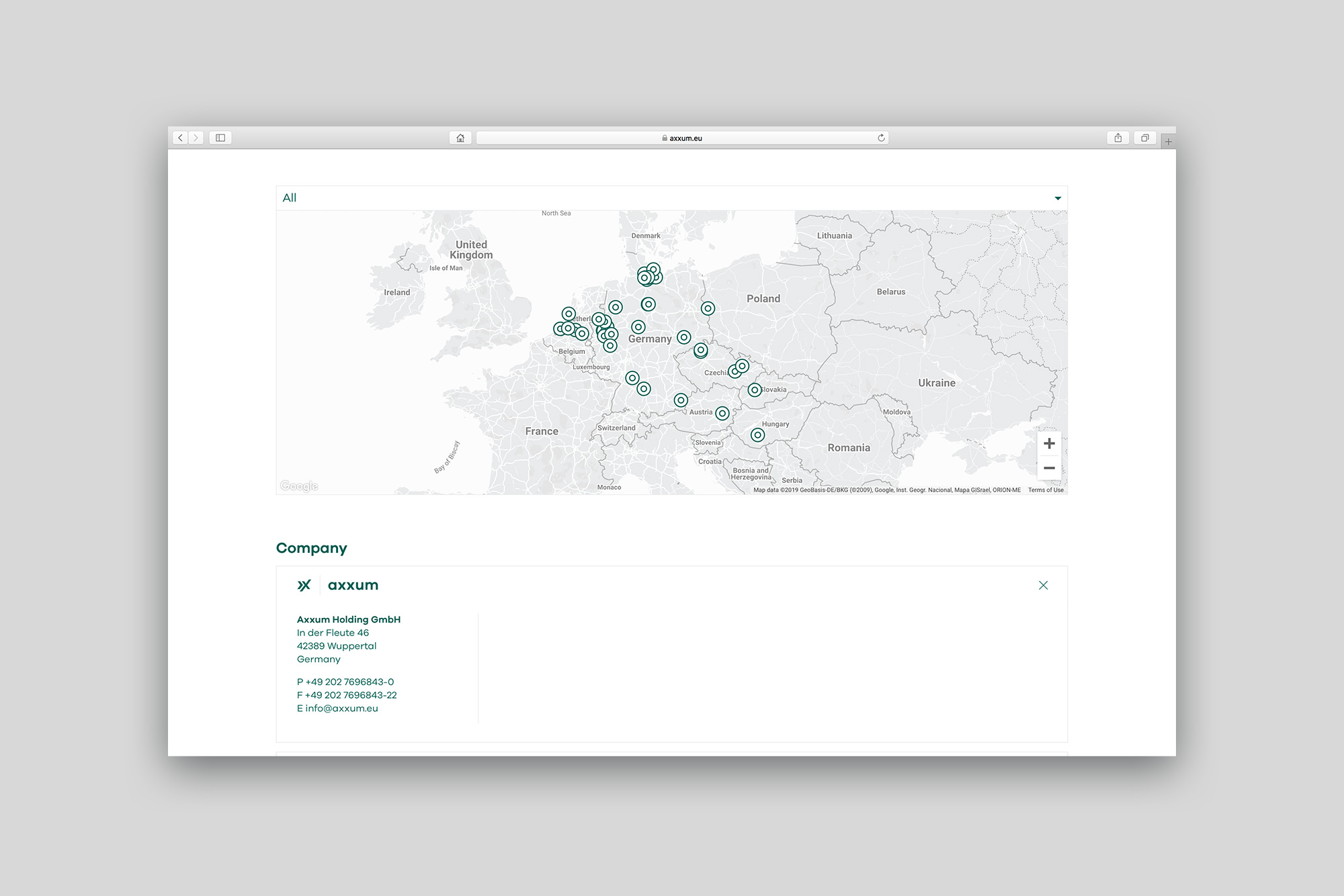
Task: Select the map marker near Poland border
Action: [708, 308]
